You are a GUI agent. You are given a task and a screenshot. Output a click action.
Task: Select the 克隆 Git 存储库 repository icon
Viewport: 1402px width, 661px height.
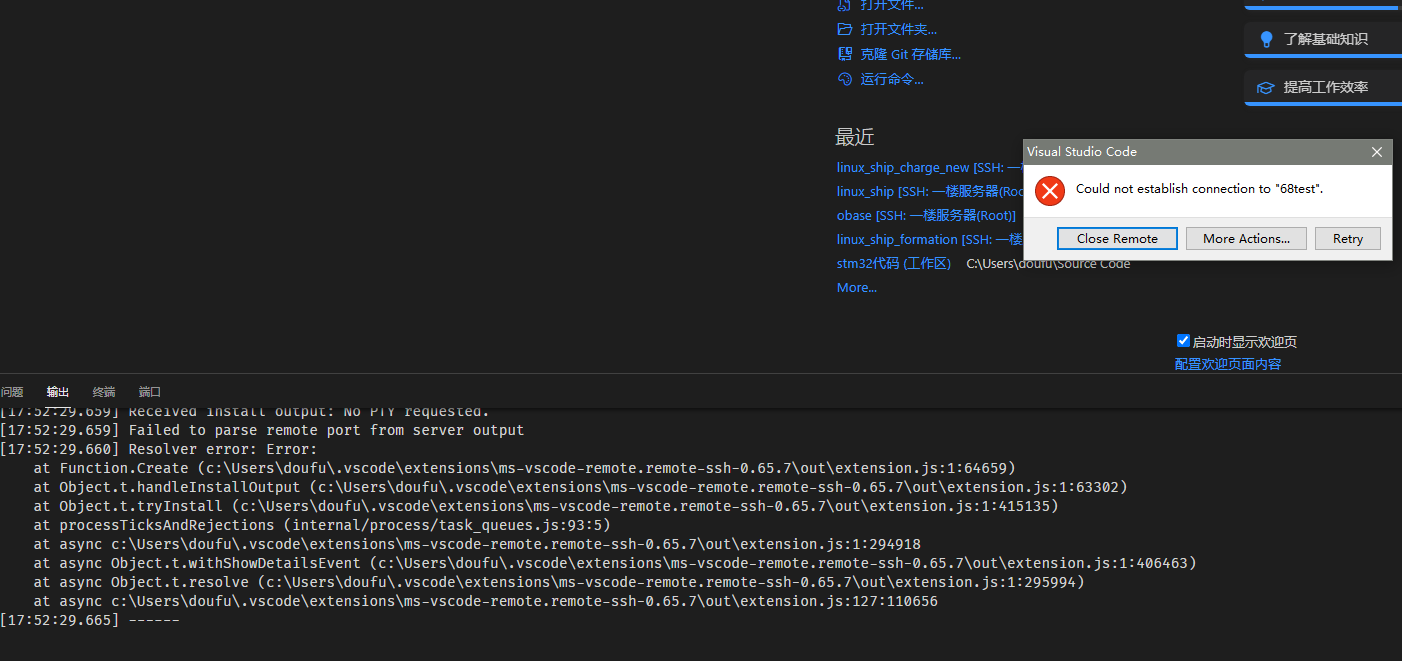click(x=845, y=53)
